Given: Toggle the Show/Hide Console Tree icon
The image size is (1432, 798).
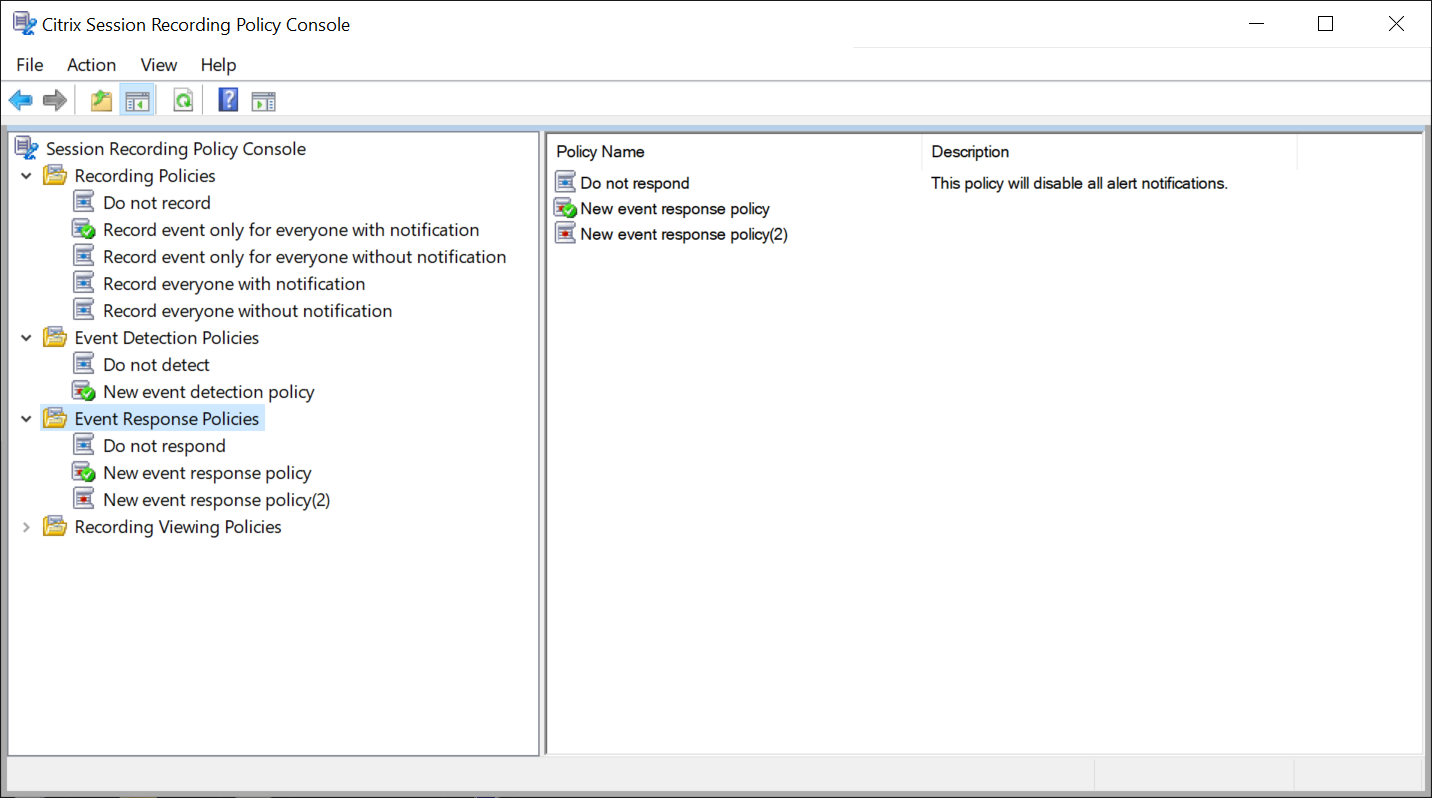Looking at the screenshot, I should (137, 100).
